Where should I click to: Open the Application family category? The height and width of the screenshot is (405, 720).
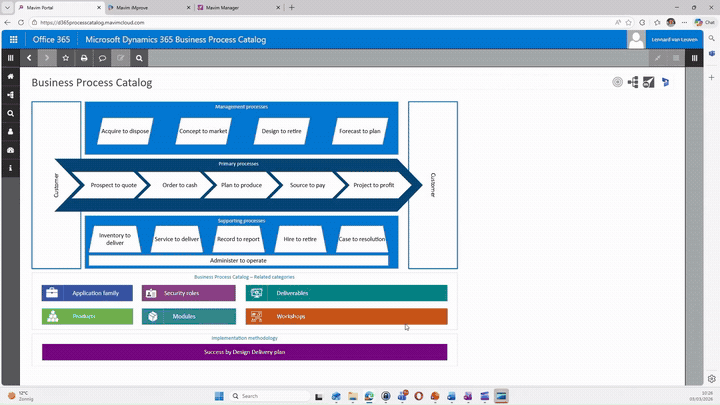click(87, 293)
